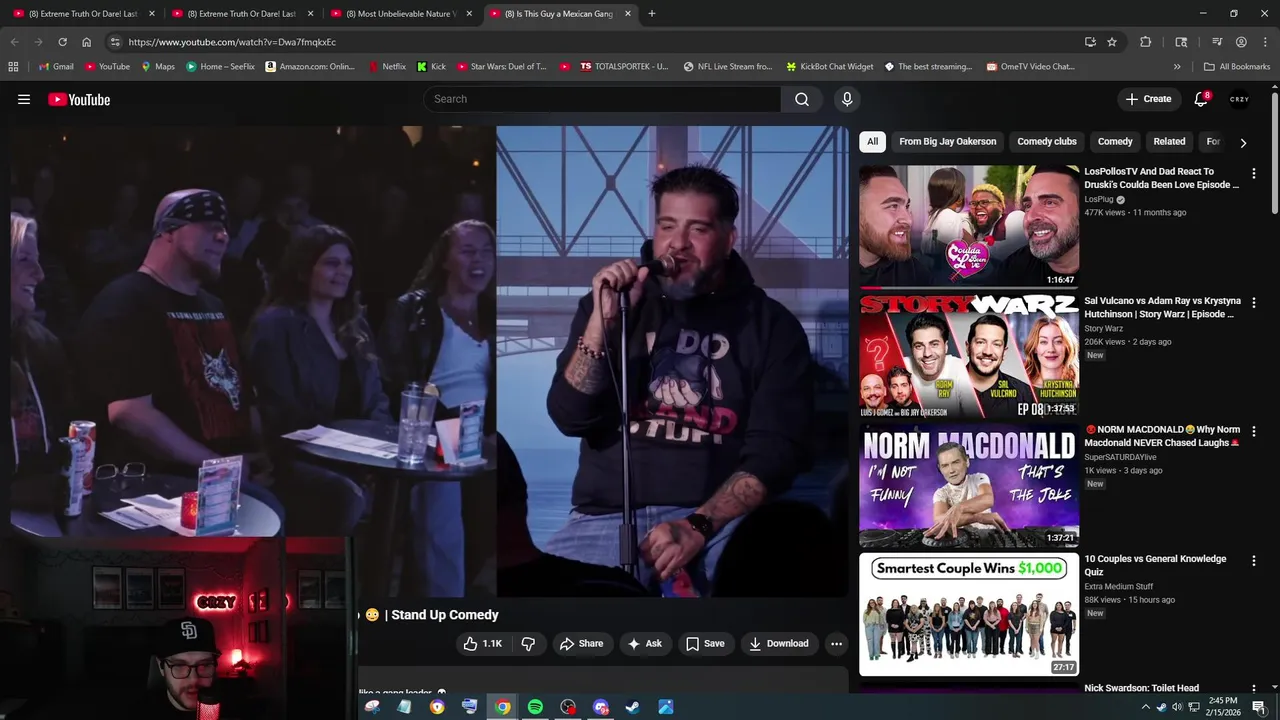Go to the YouTube home logo
1280x720 pixels.
(x=79, y=99)
